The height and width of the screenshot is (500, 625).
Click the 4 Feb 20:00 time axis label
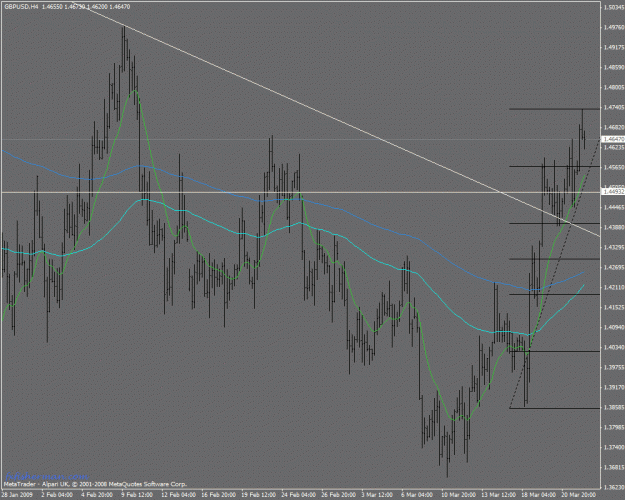pos(97,495)
